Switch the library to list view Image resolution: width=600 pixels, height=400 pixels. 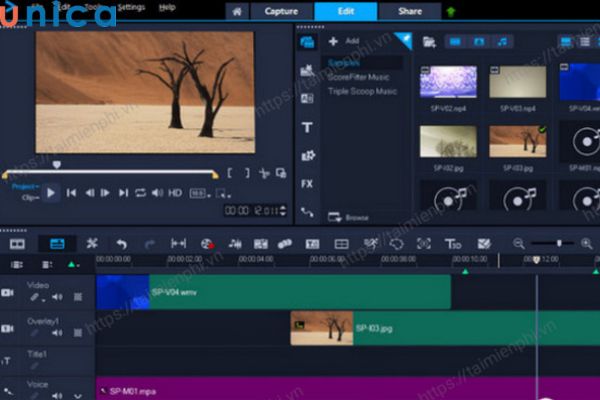click(585, 42)
